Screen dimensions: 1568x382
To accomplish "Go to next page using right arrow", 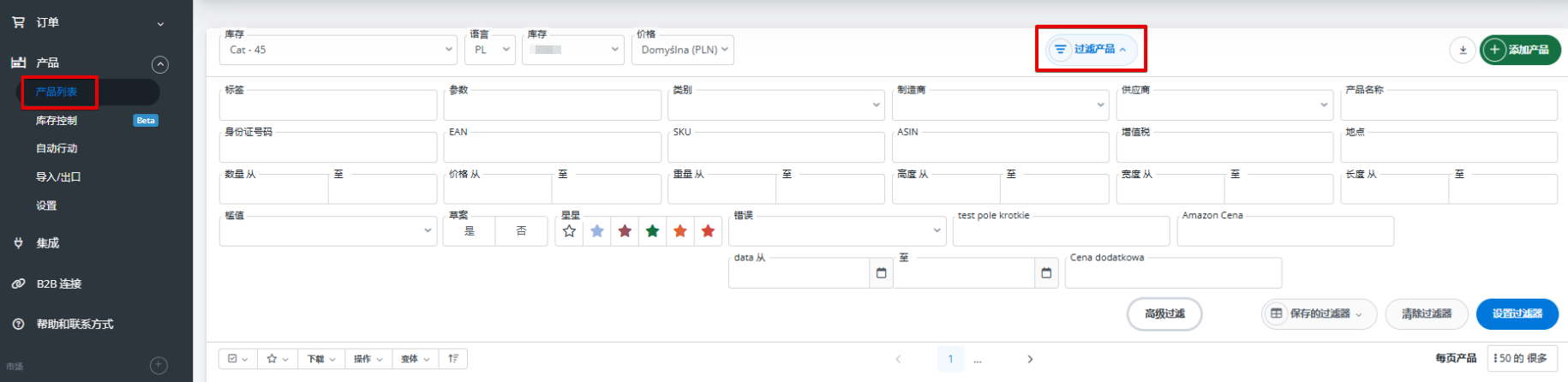I will coord(1030,359).
